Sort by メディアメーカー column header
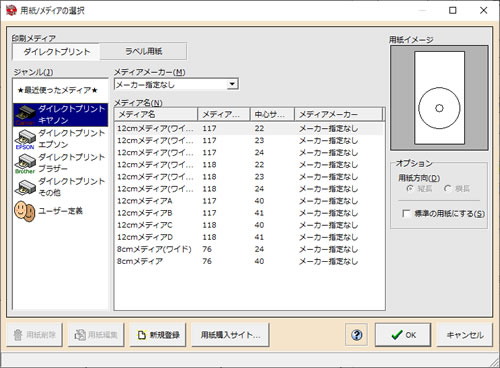 click(x=338, y=114)
